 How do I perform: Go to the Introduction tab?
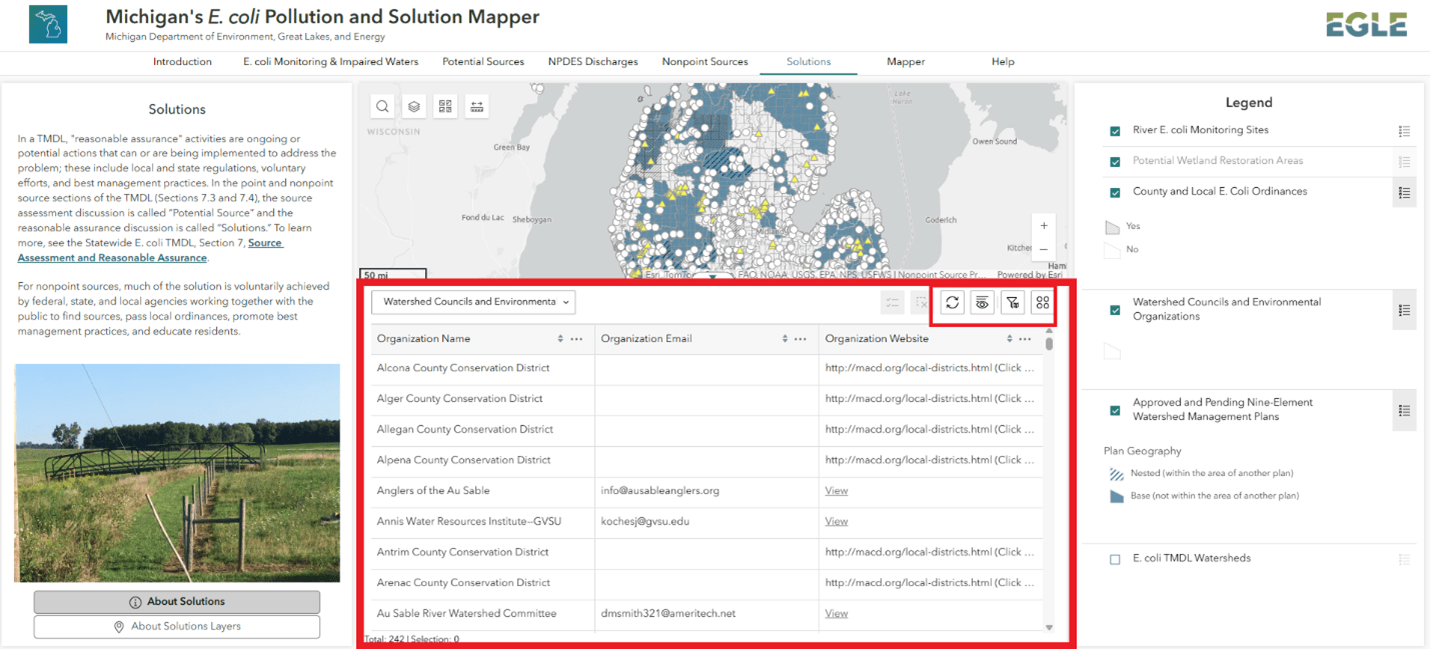pos(182,62)
